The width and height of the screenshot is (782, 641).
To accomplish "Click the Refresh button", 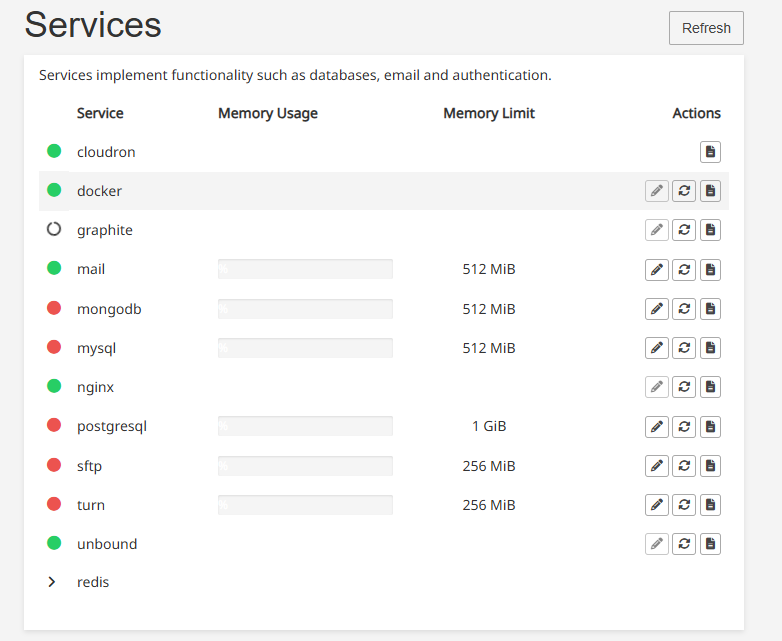I will (x=706, y=28).
